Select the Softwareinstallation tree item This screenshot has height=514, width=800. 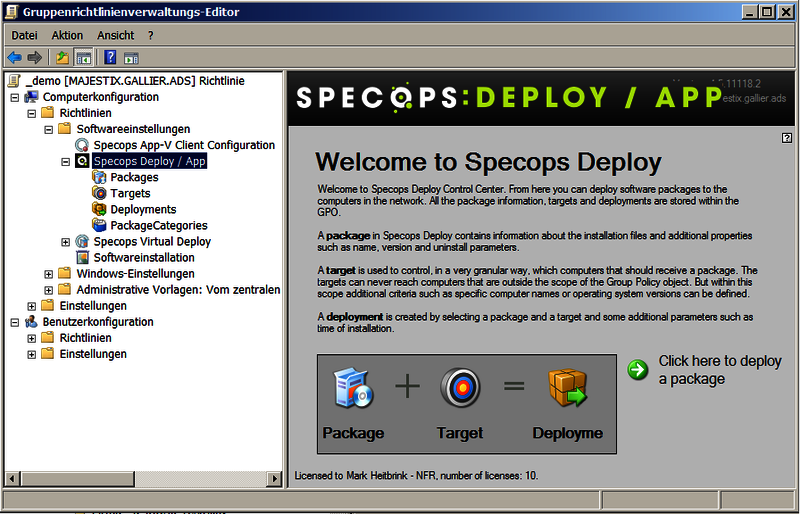click(x=144, y=258)
